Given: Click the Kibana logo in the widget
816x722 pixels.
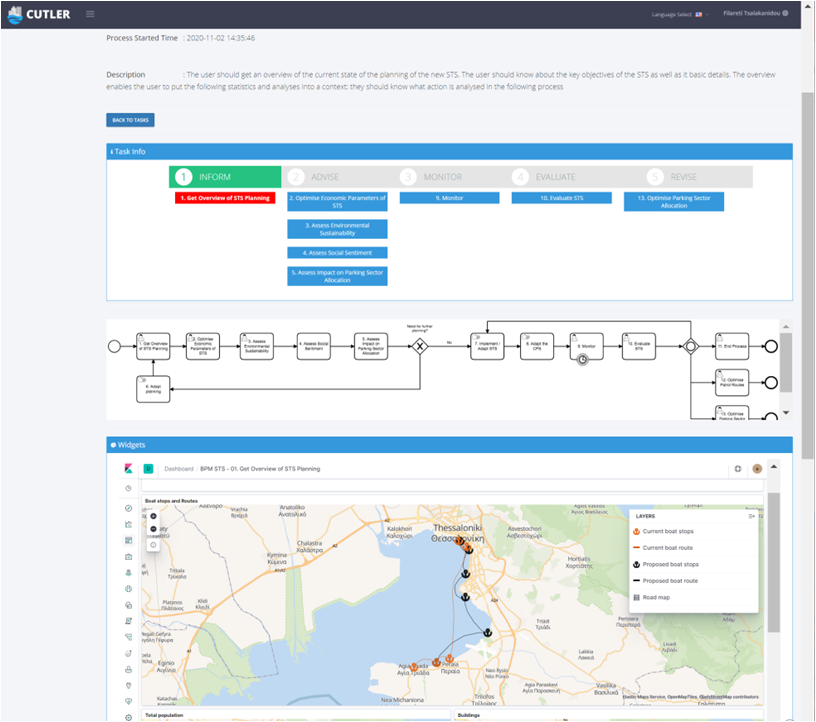Looking at the screenshot, I should 128,468.
